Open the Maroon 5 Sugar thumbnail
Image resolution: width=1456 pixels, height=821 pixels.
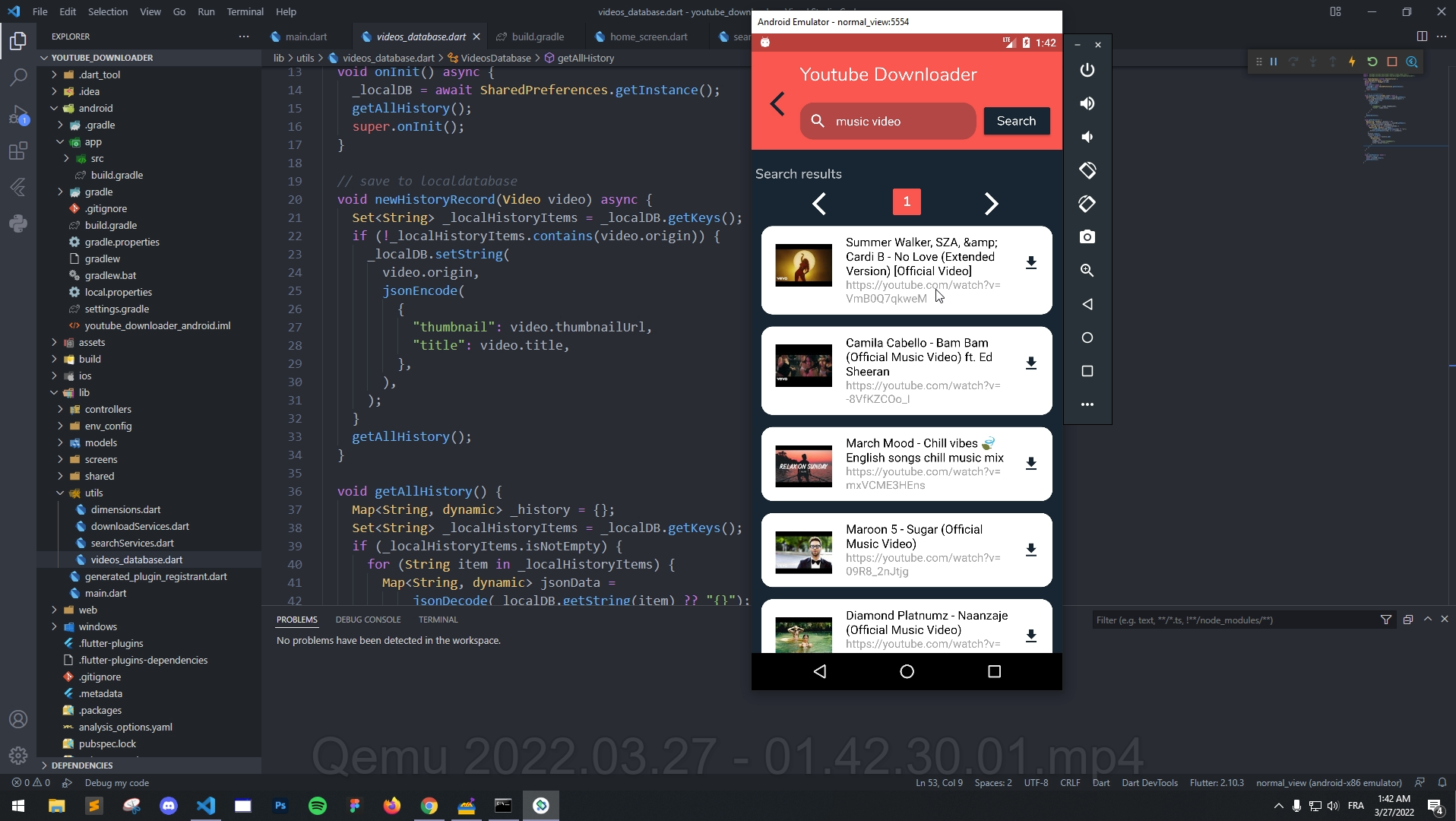(x=803, y=551)
